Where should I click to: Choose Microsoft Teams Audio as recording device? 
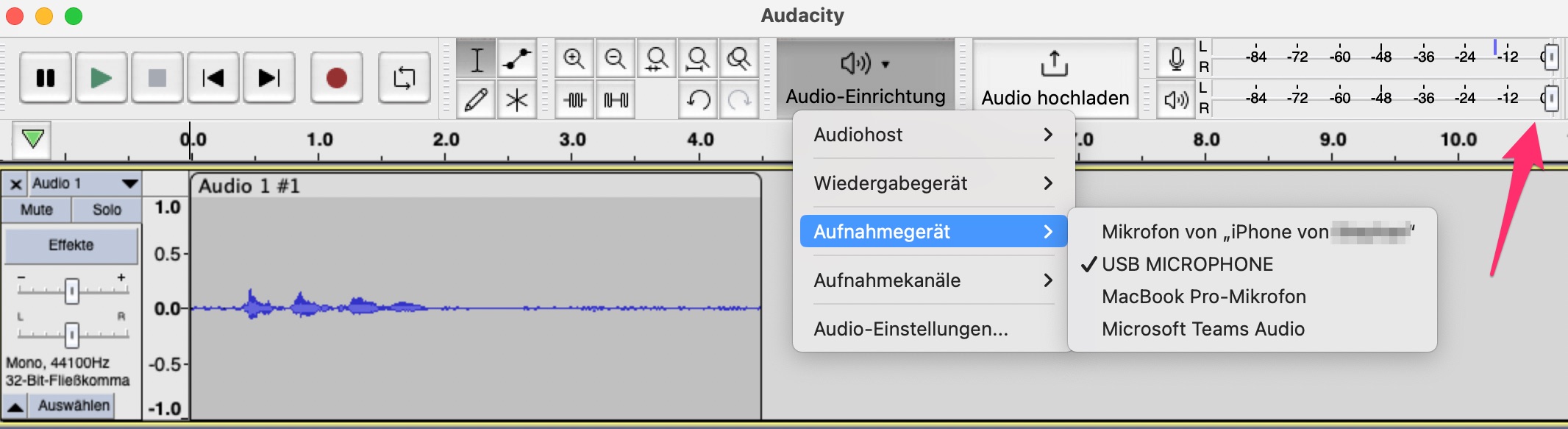tap(1252, 329)
